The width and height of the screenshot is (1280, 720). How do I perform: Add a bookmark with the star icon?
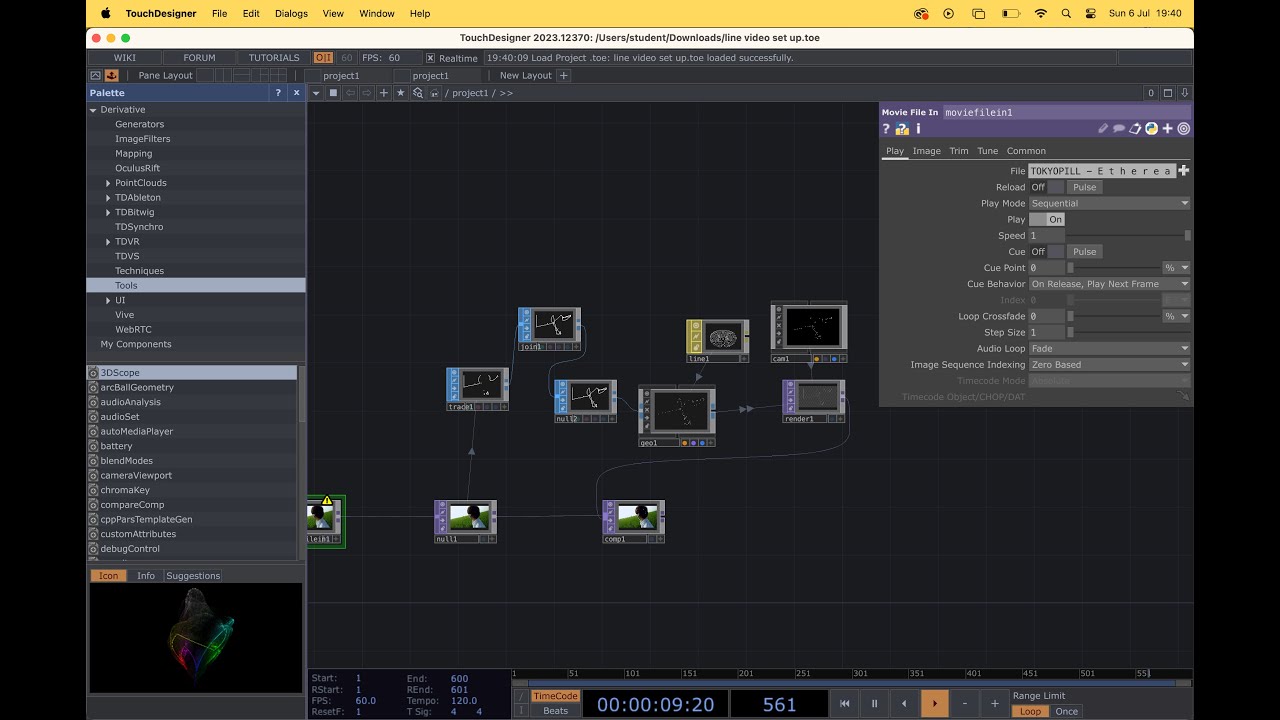[x=401, y=93]
